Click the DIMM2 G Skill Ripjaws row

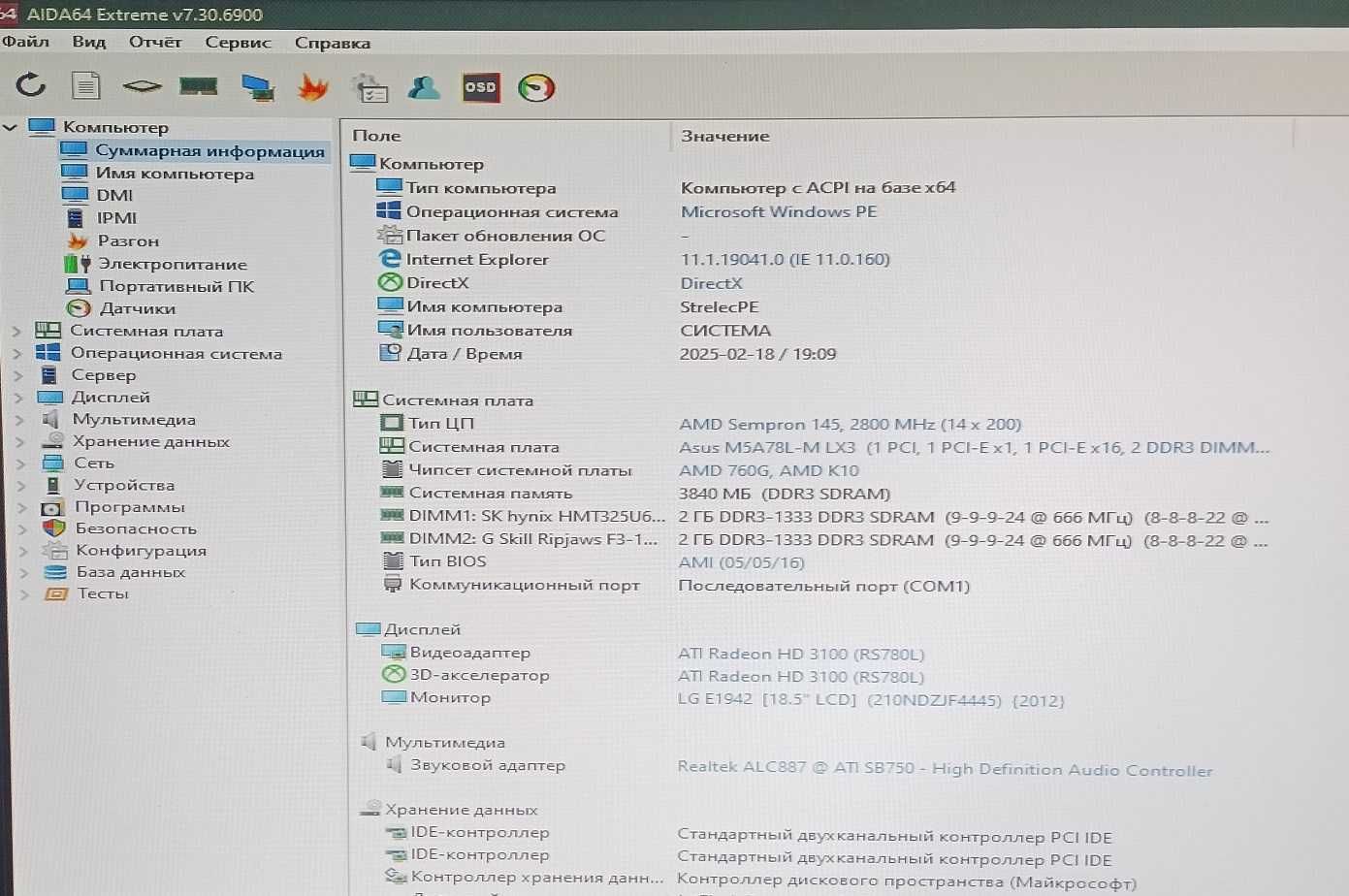(824, 539)
